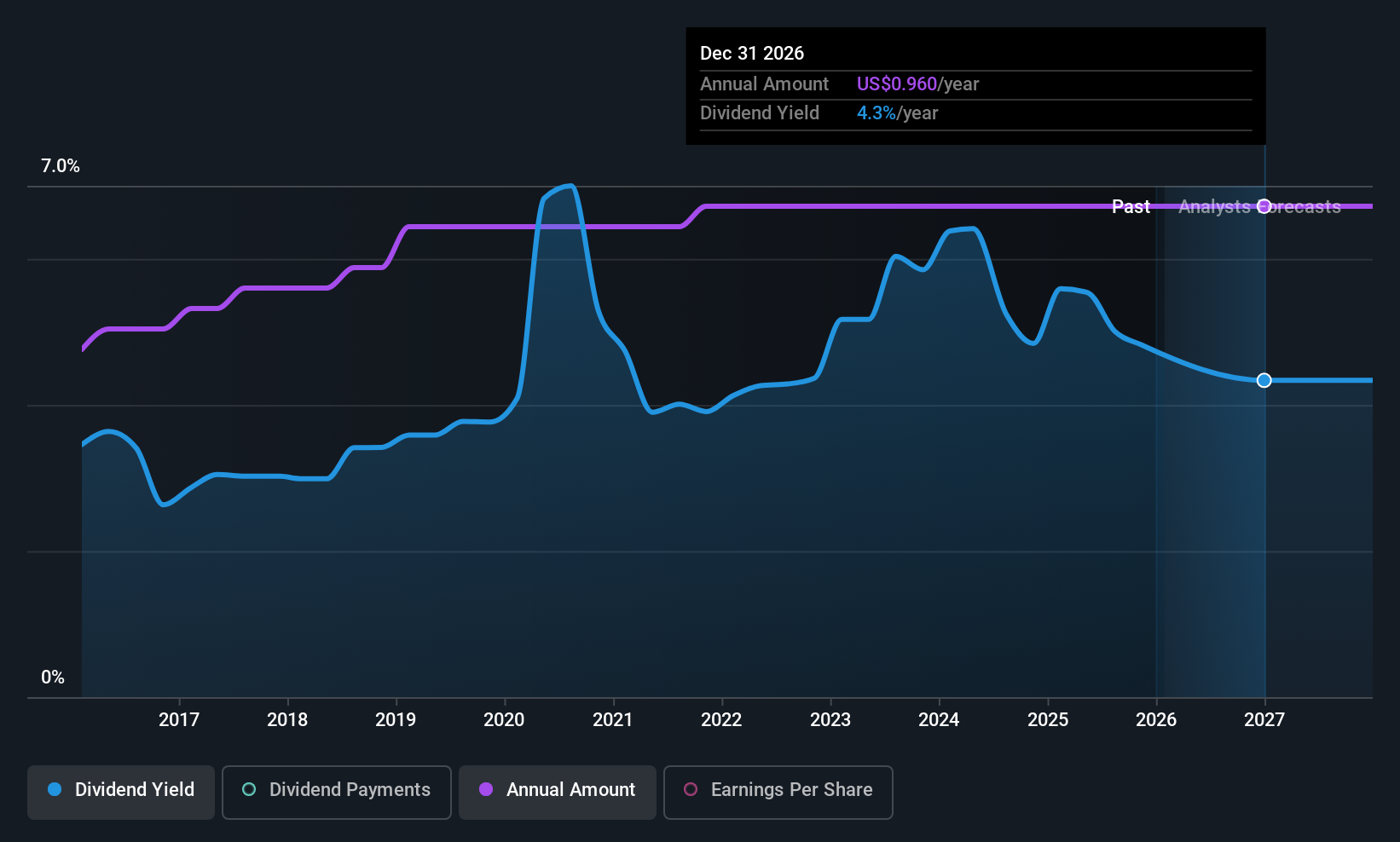Click the 2020 x-axis label
Image resolution: width=1400 pixels, height=842 pixels.
[x=504, y=720]
